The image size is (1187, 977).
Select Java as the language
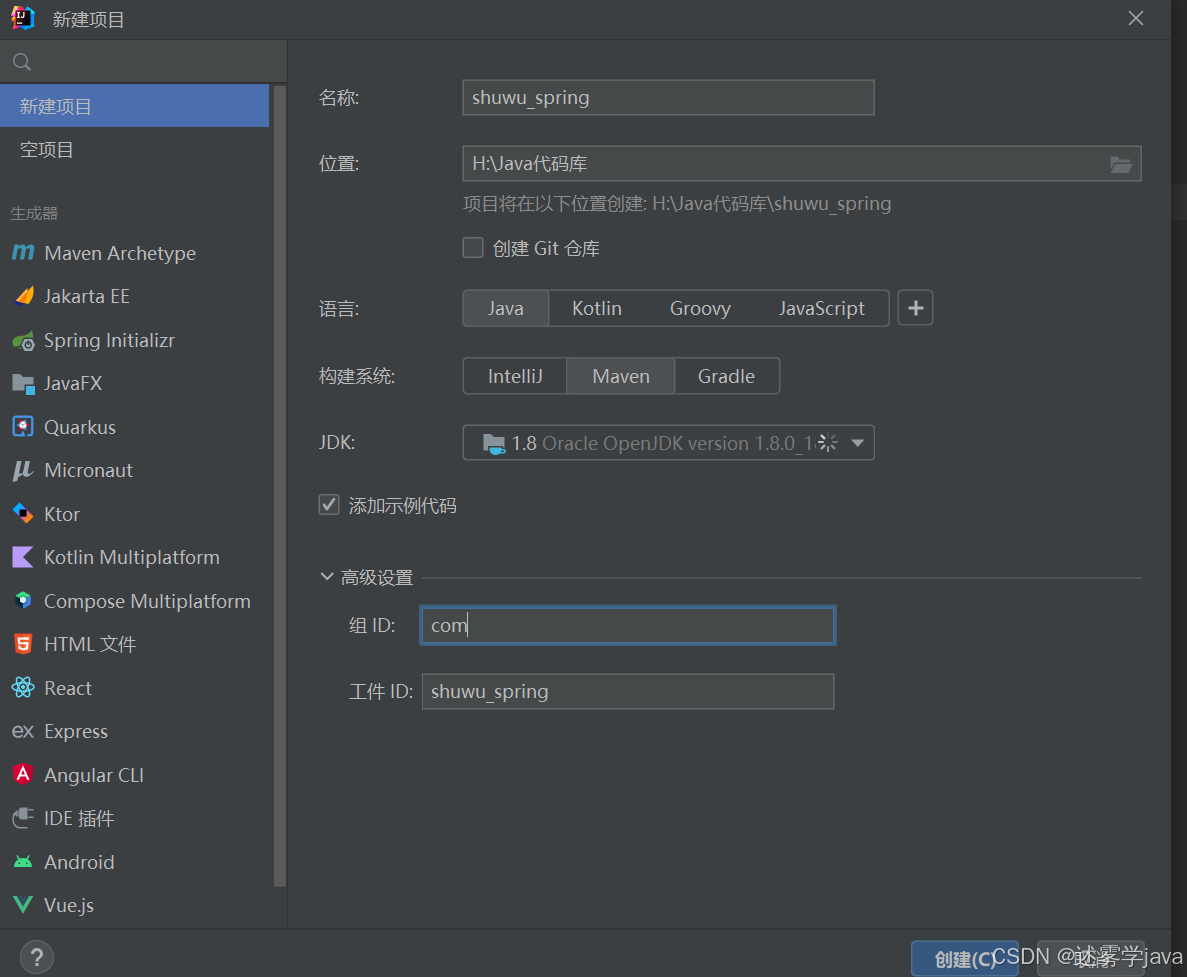506,308
